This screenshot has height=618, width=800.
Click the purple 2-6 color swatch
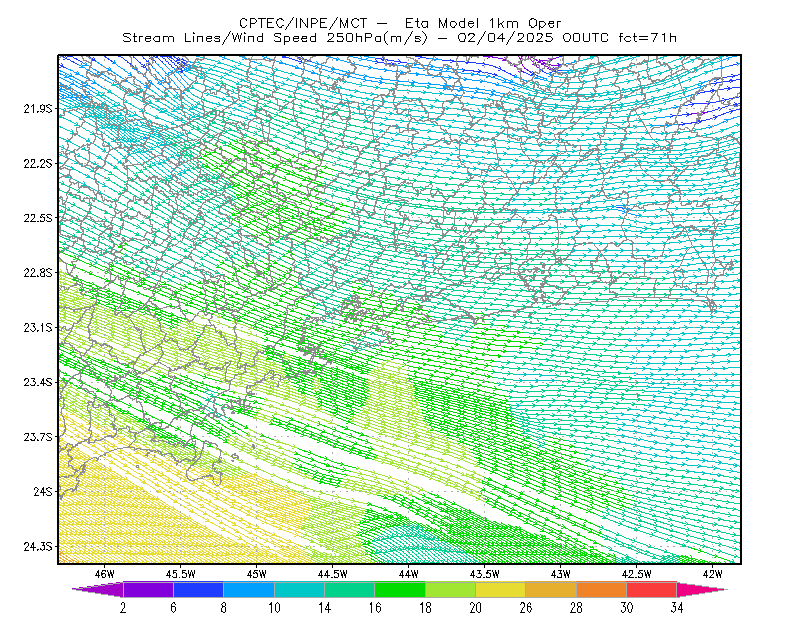(x=148, y=589)
